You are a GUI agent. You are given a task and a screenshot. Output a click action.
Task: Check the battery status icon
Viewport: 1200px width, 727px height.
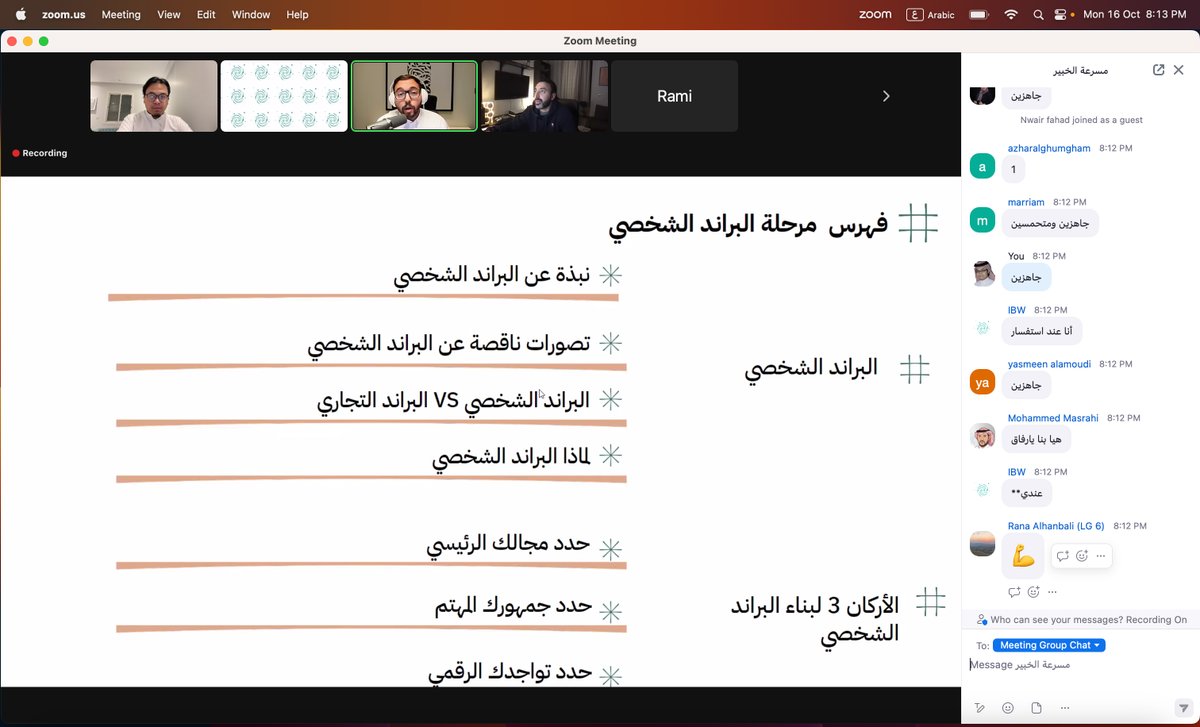click(x=979, y=14)
